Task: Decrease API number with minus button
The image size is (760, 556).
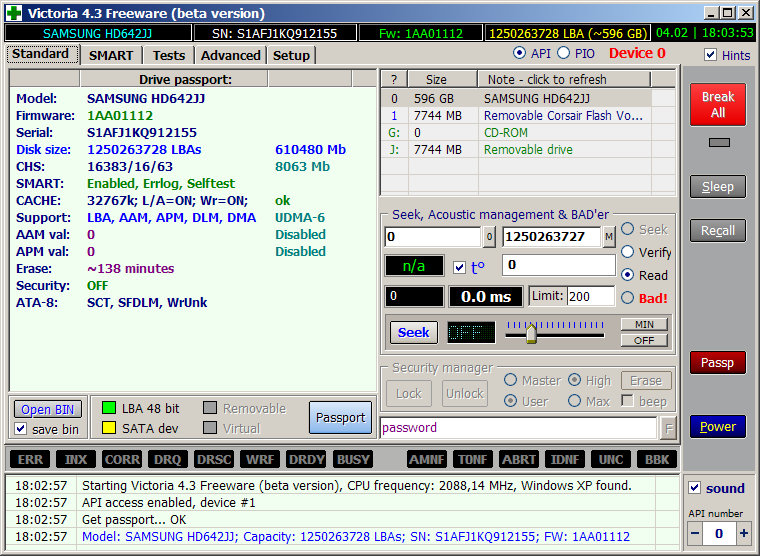Action: [x=695, y=534]
